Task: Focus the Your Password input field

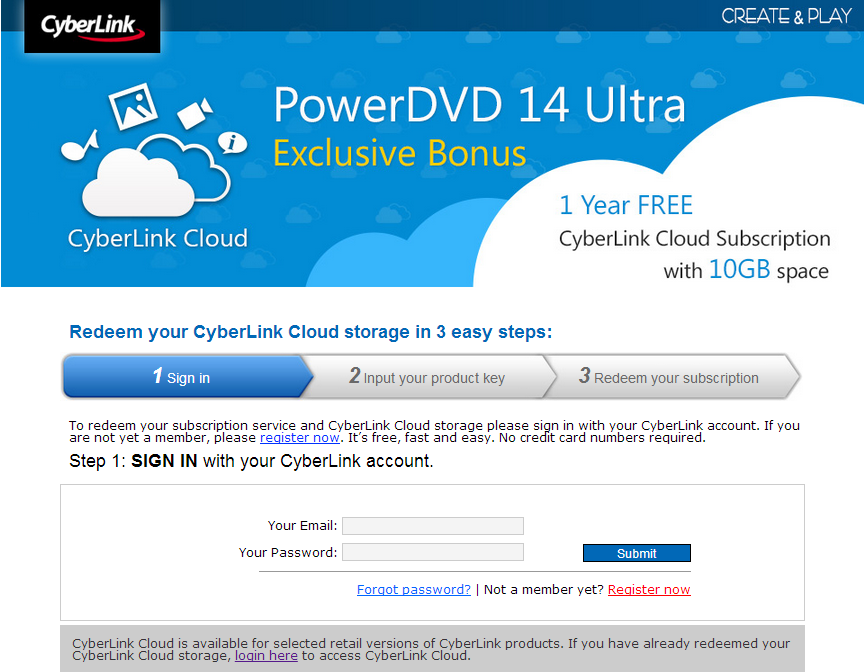Action: [433, 552]
